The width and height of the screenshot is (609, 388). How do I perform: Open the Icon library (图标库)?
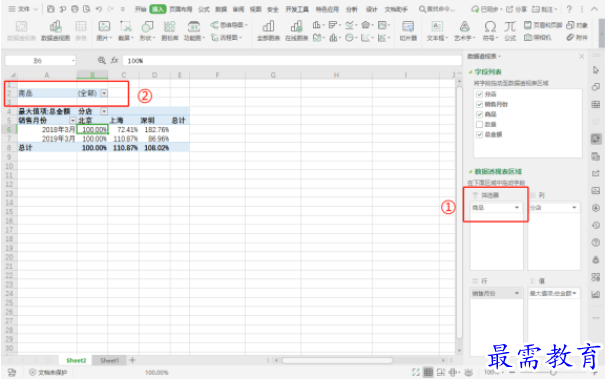[169, 30]
